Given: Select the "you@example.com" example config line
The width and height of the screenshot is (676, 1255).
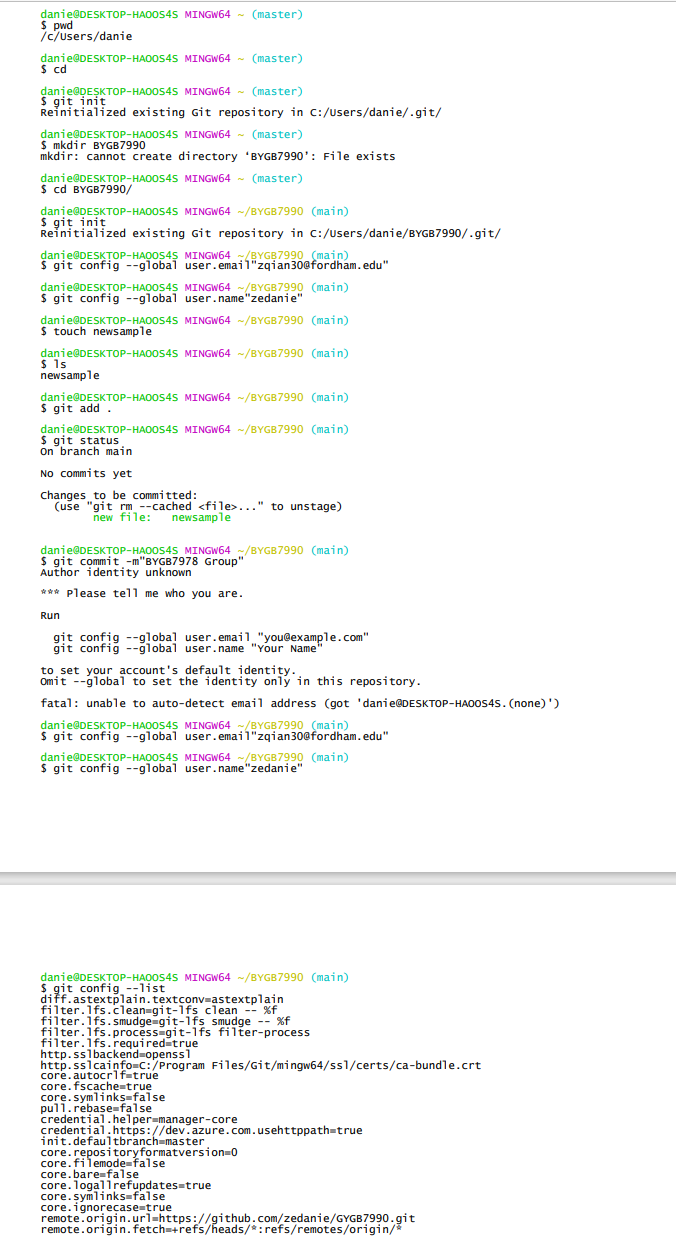Looking at the screenshot, I should click(212, 637).
